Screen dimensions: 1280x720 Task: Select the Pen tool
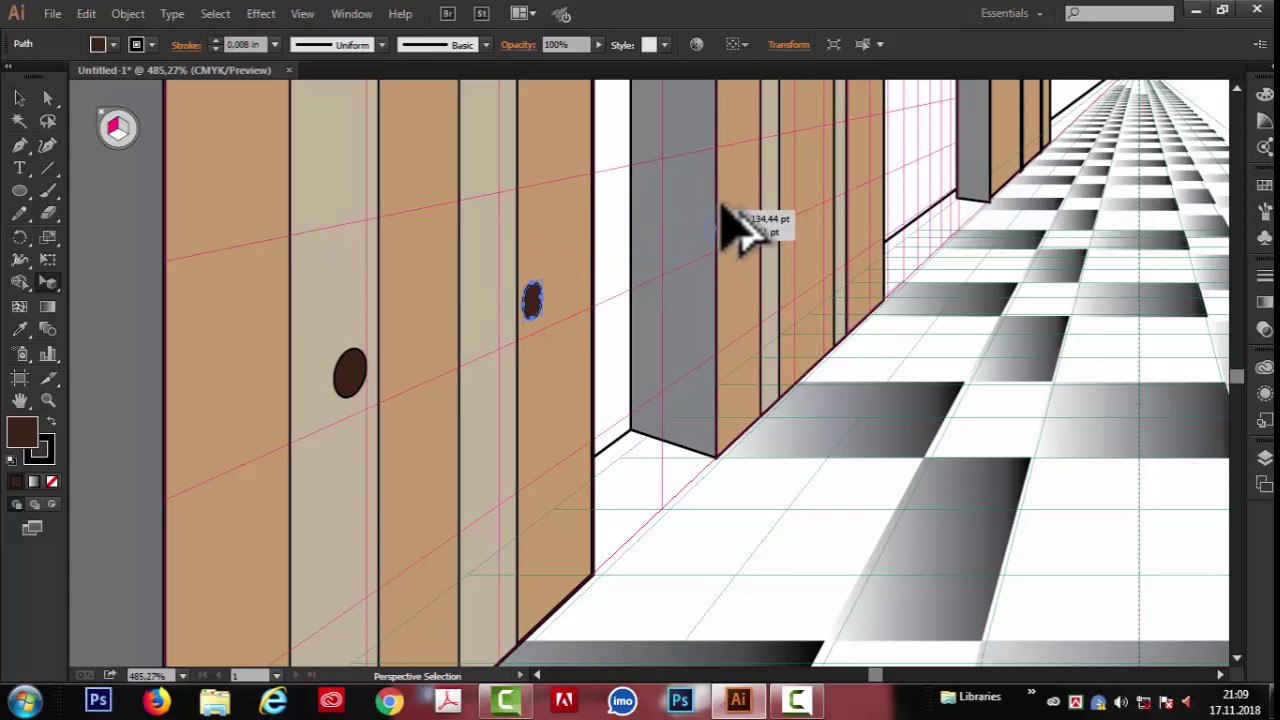(x=19, y=145)
